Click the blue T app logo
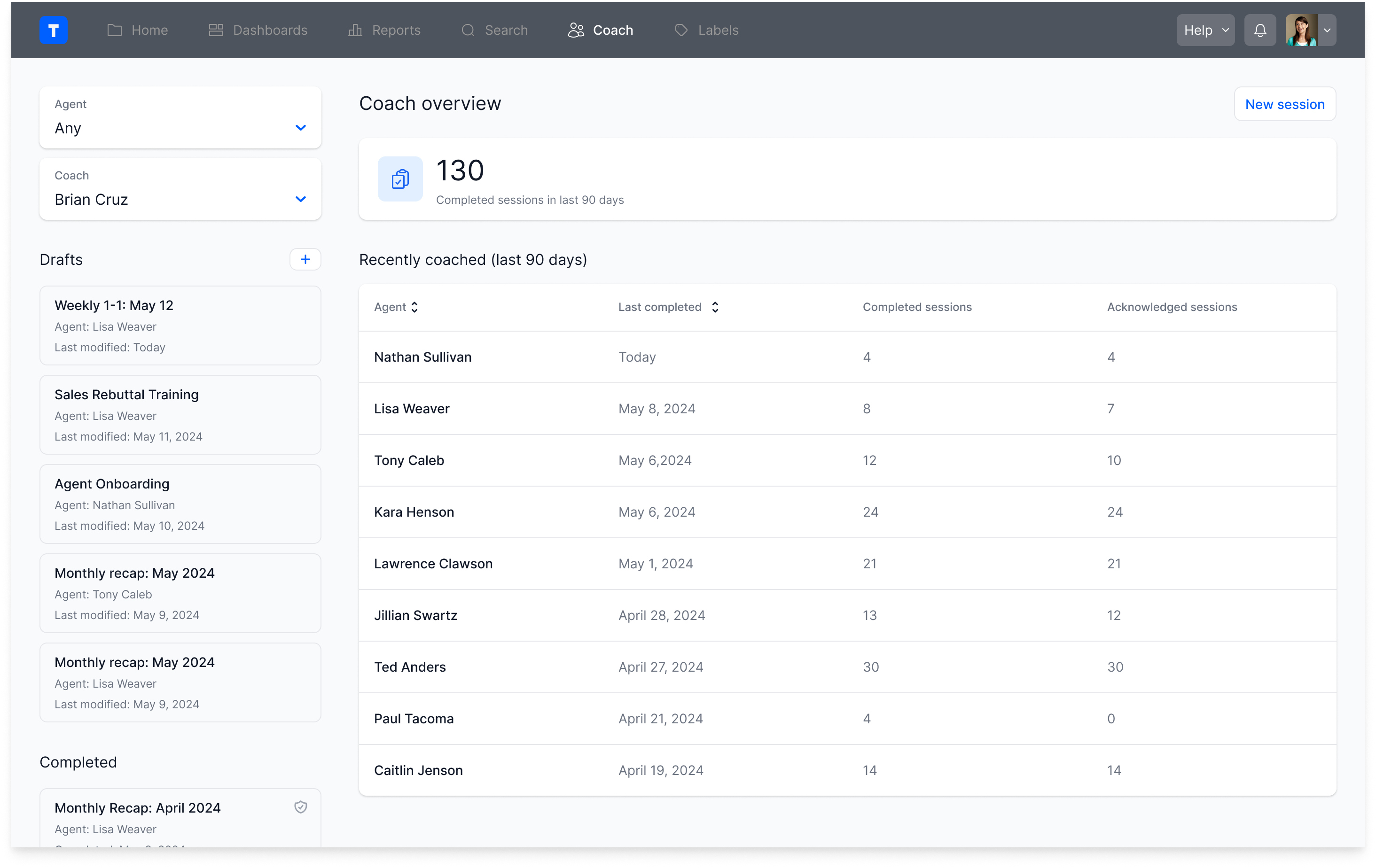 [x=54, y=30]
